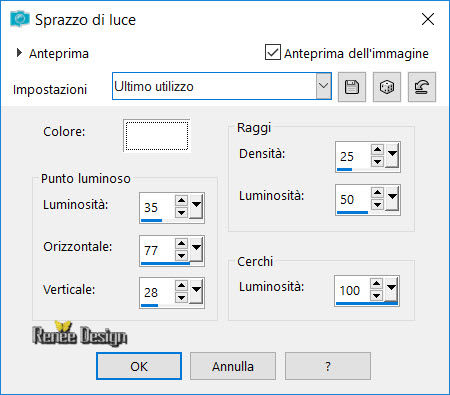Open Punto luminoso Luminosità slider dropdown
450x395 pixels.
[x=196, y=206]
